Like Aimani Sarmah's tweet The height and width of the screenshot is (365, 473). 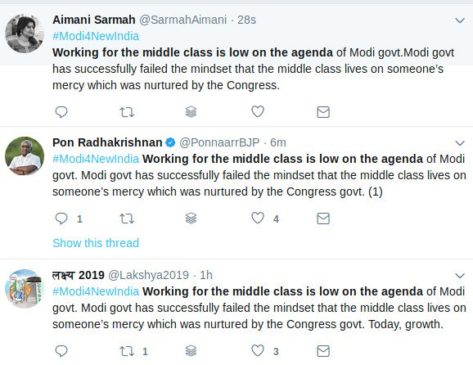click(x=258, y=111)
